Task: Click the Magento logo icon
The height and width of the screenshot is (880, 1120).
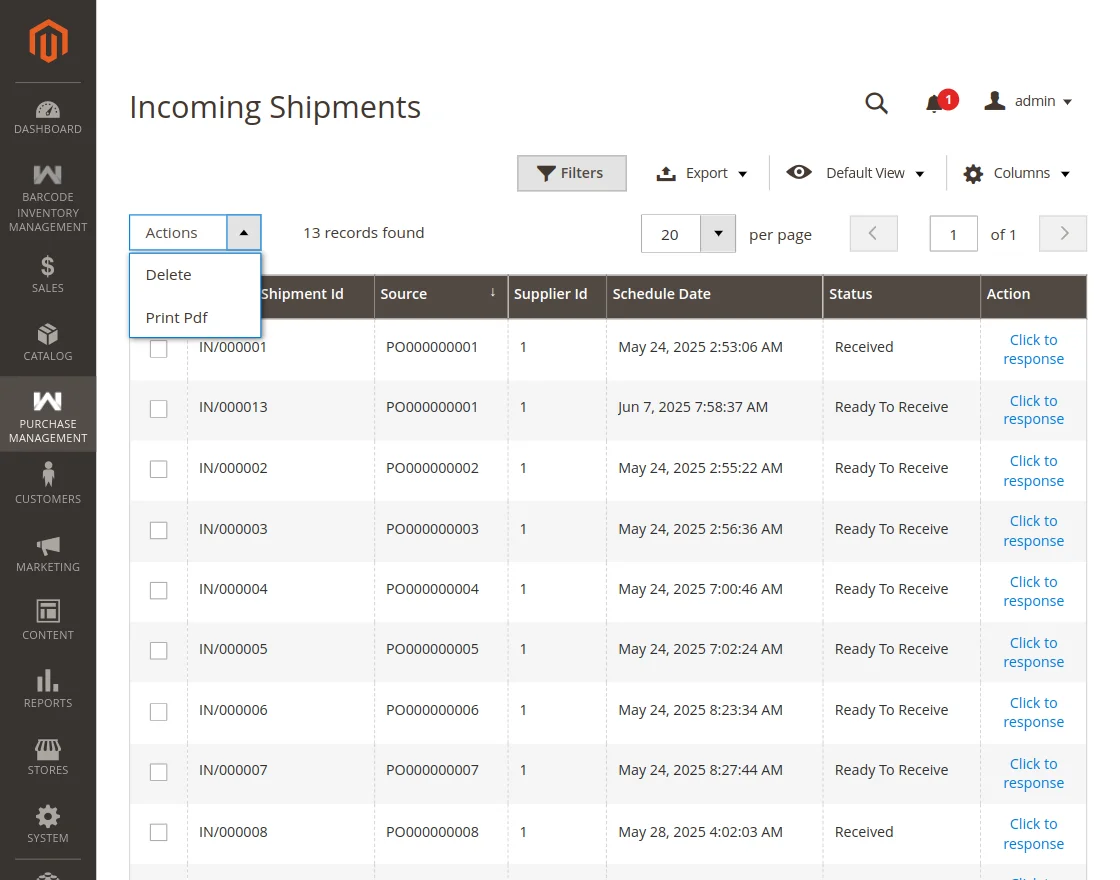Action: [47, 41]
